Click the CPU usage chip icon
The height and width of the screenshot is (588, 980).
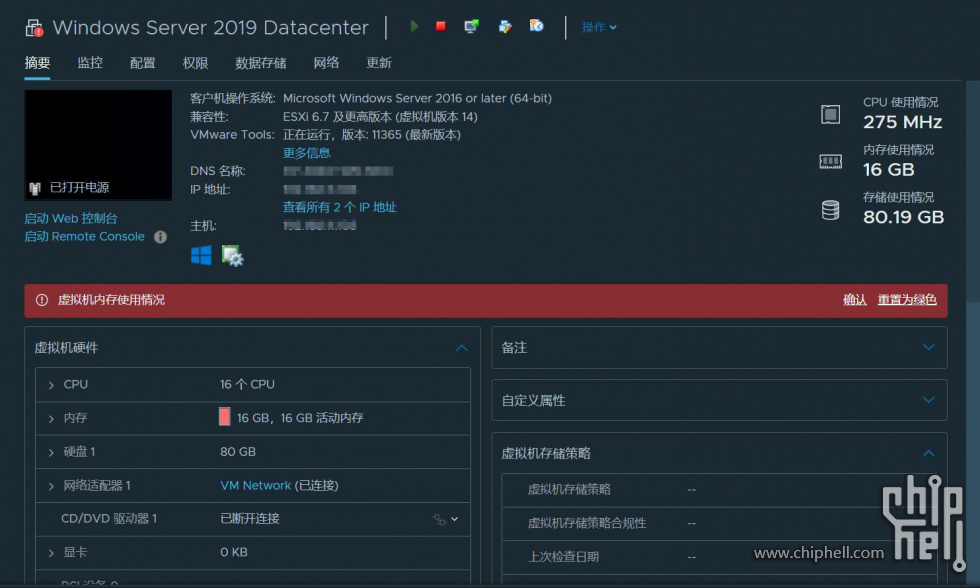(830, 114)
